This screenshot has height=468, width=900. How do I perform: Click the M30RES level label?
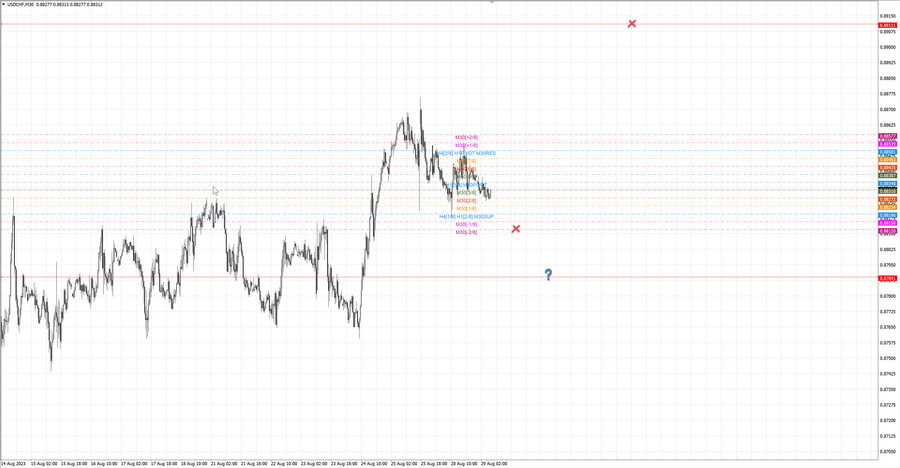486,153
